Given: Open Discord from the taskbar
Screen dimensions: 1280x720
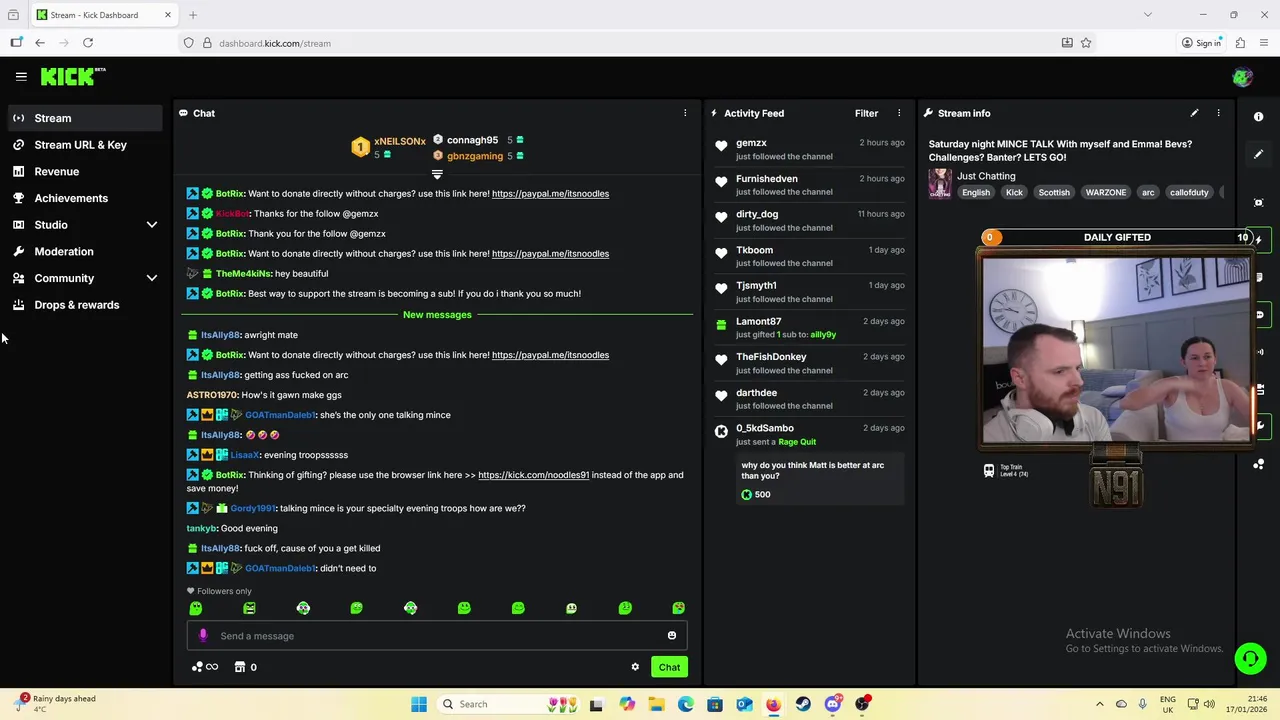Looking at the screenshot, I should click(832, 704).
